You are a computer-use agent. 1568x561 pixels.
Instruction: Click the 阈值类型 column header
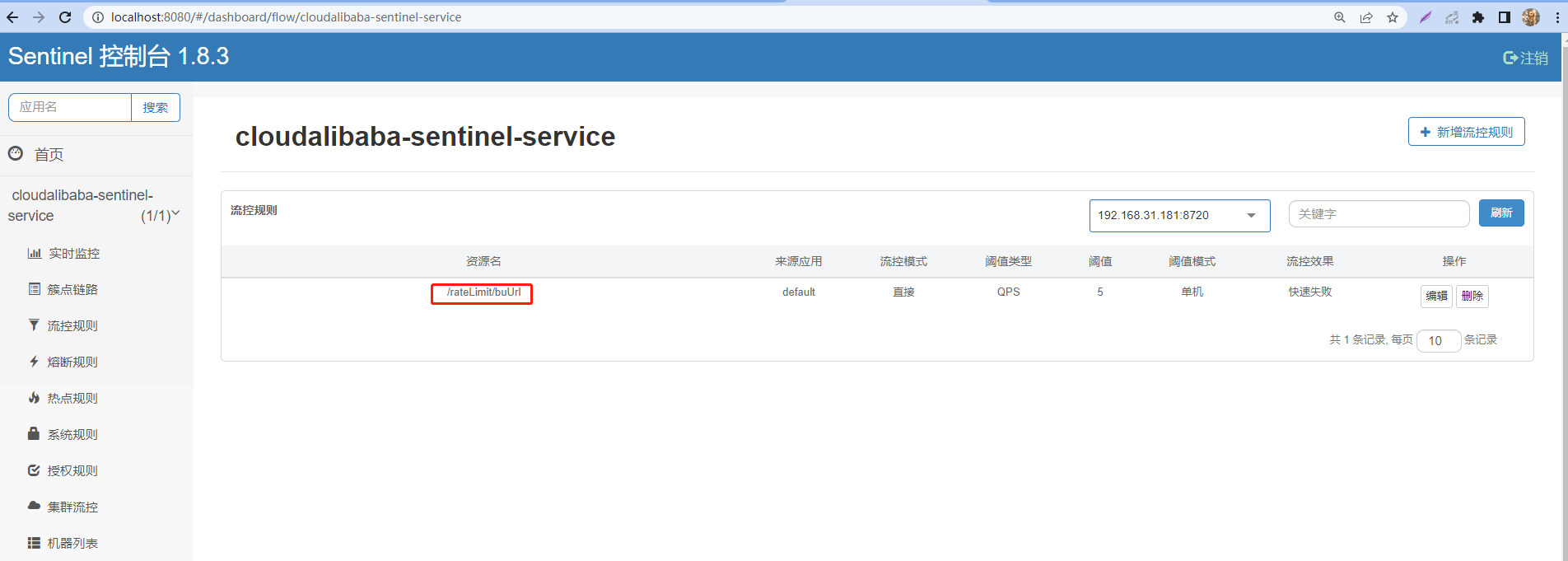point(1008,262)
